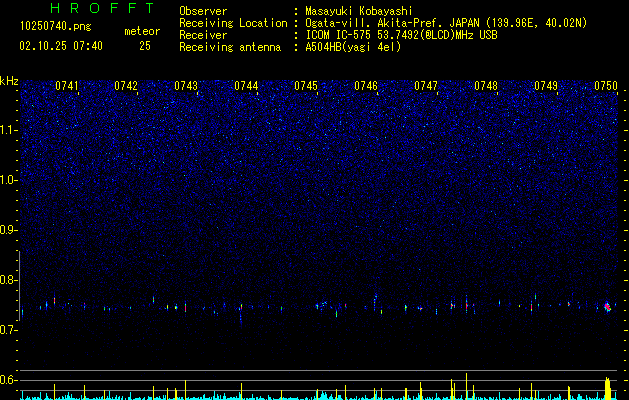
Task: Click the Receiving Location label
Action: 233,23
